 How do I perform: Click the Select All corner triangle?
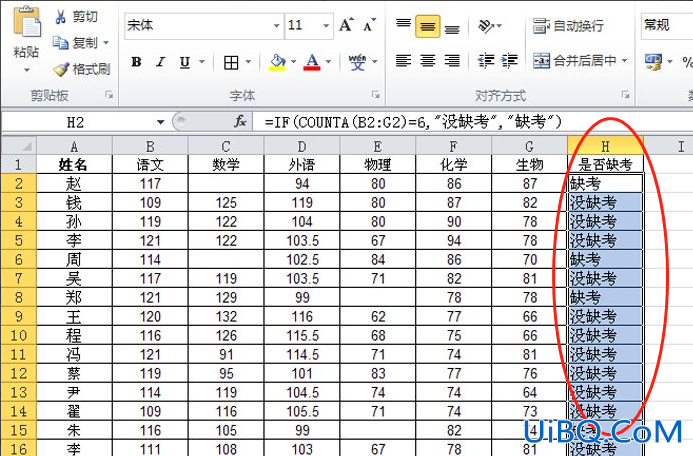19,145
